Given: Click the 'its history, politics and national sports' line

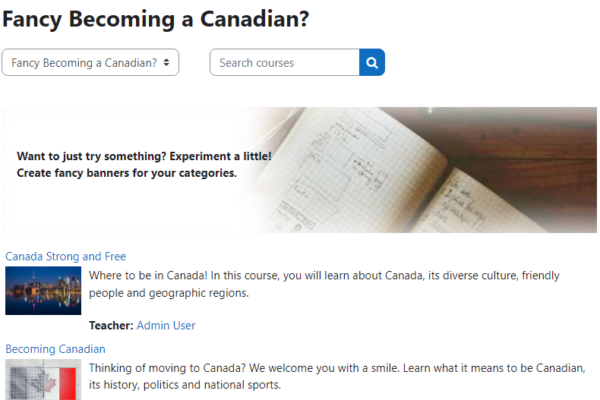Looking at the screenshot, I should click(x=185, y=385).
